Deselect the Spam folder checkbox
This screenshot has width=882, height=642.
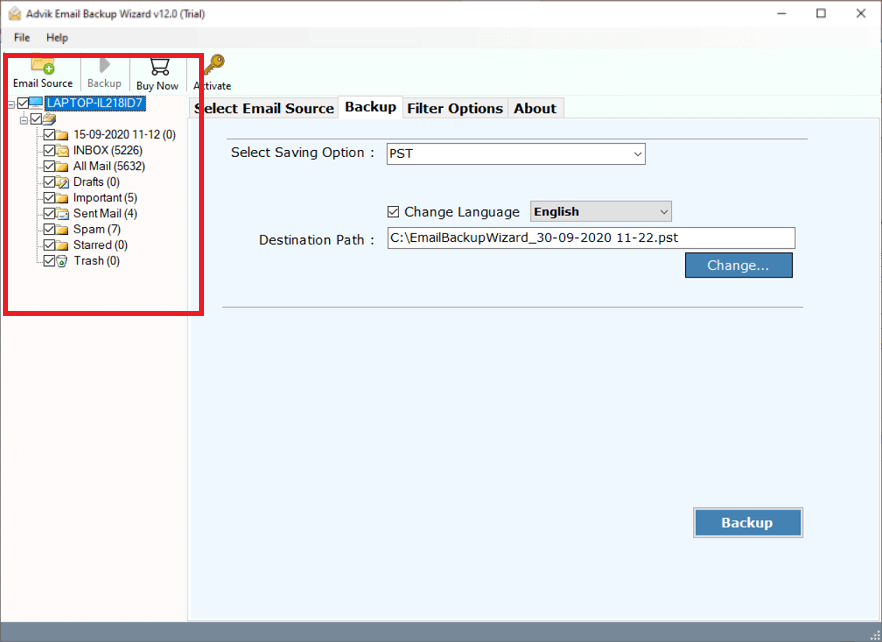click(x=49, y=229)
